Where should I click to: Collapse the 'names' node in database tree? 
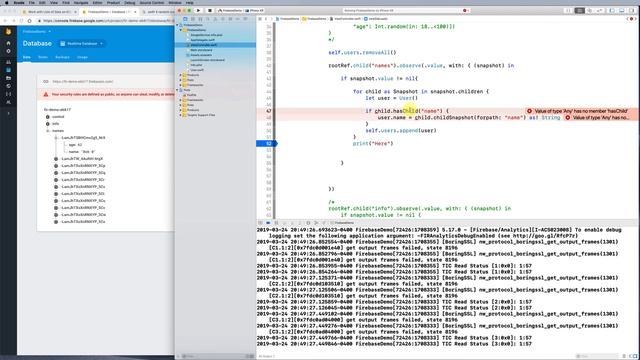(48, 131)
